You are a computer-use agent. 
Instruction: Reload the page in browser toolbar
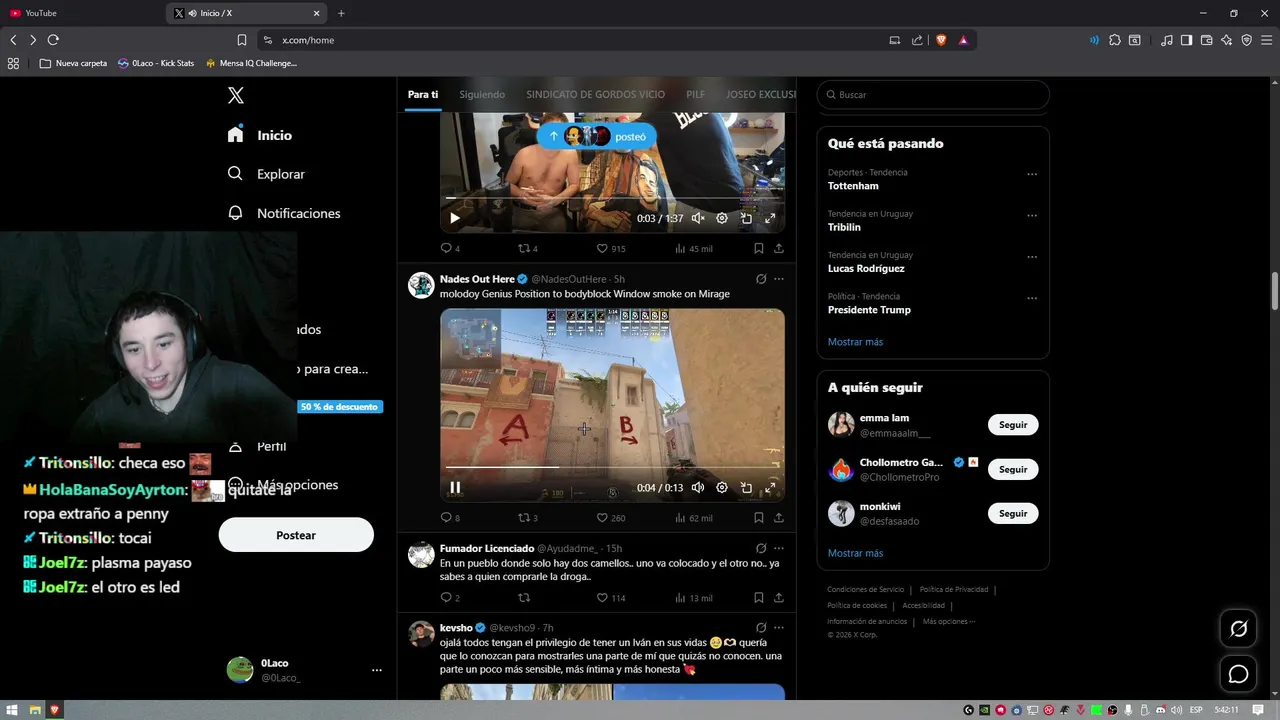pos(53,40)
